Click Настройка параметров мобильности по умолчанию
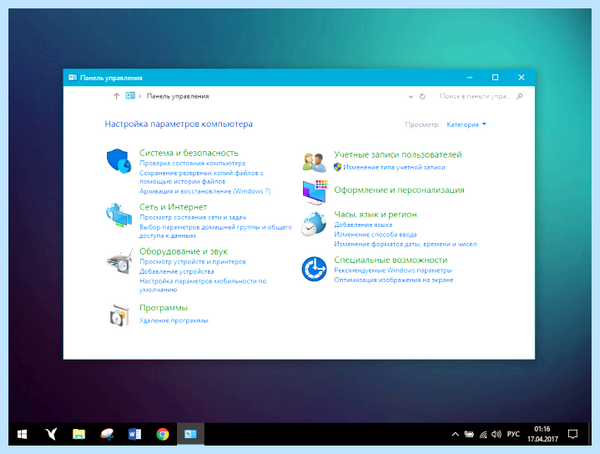Viewport: 600px width, 454px height. coord(203,286)
